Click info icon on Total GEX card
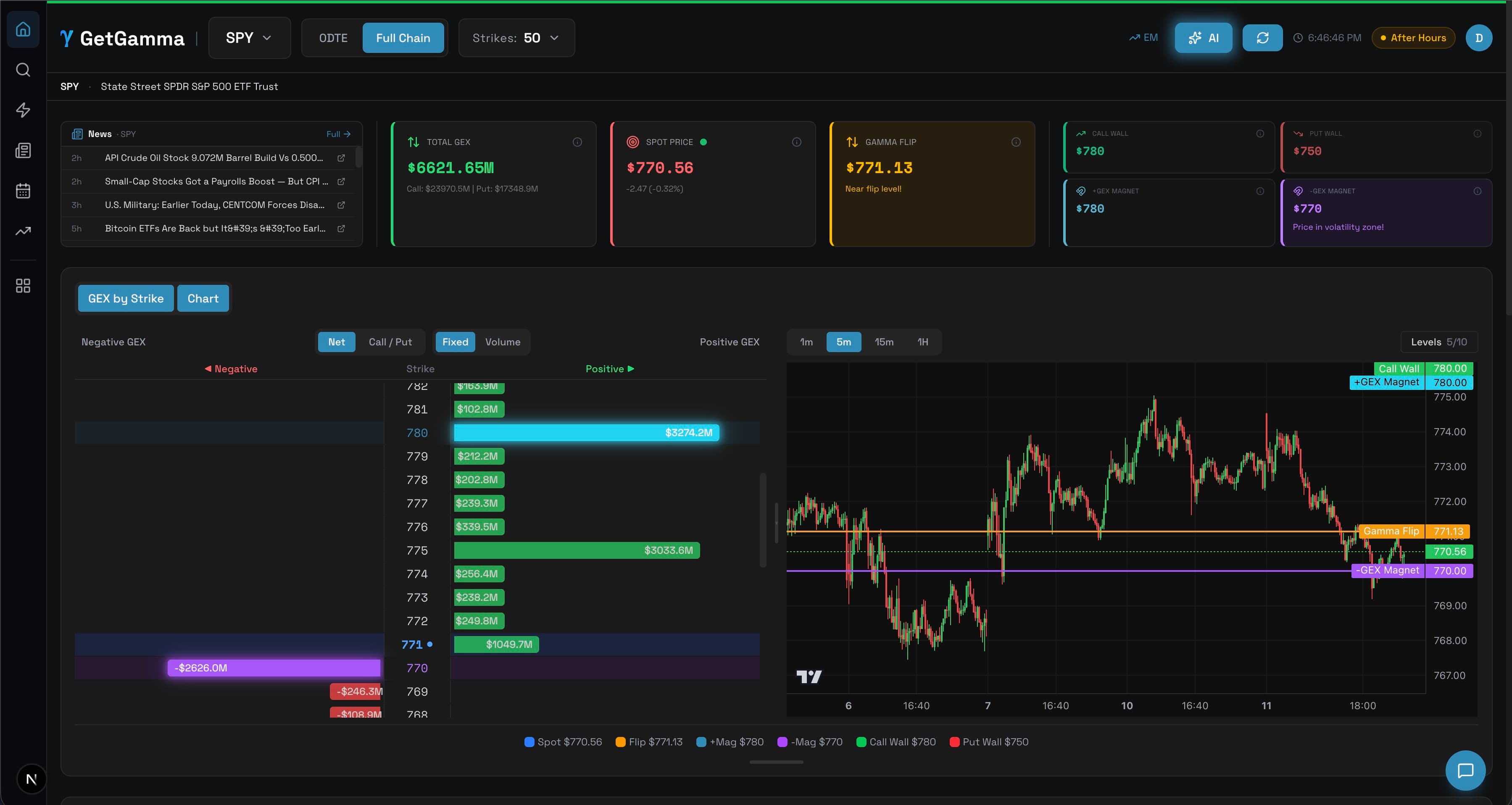This screenshot has width=1512, height=805. (x=577, y=142)
